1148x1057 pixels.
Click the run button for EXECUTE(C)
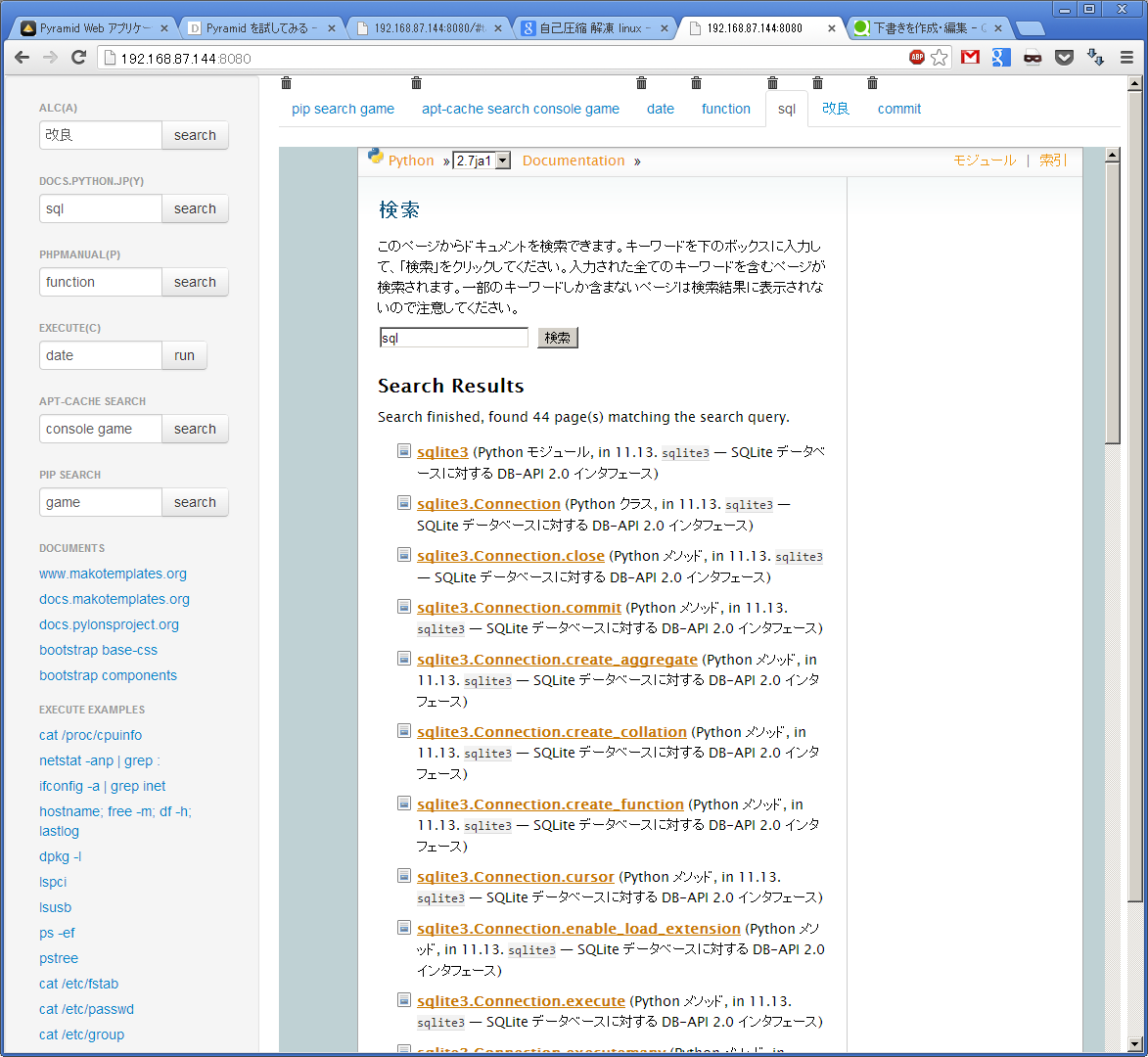185,355
